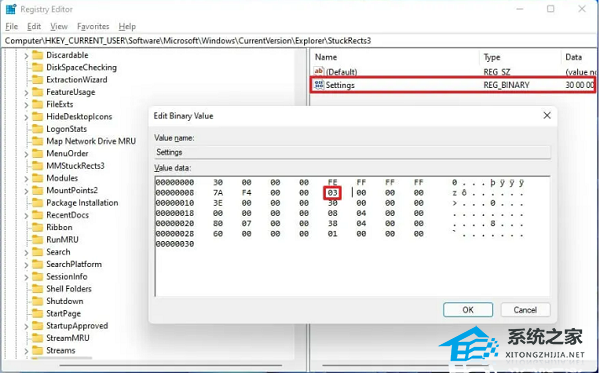
Task: Select the StartPage folder icon
Action: (38, 313)
